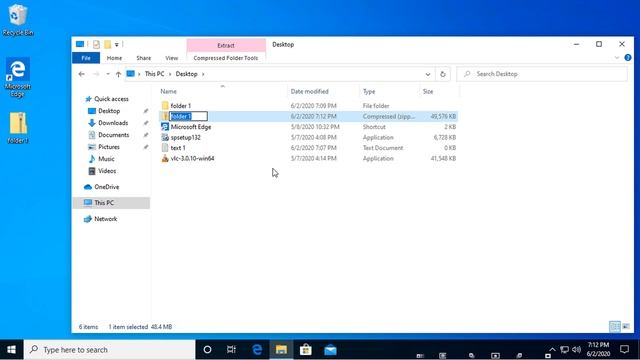Open network status tray icon
640x360 pixels.
(x=564, y=349)
